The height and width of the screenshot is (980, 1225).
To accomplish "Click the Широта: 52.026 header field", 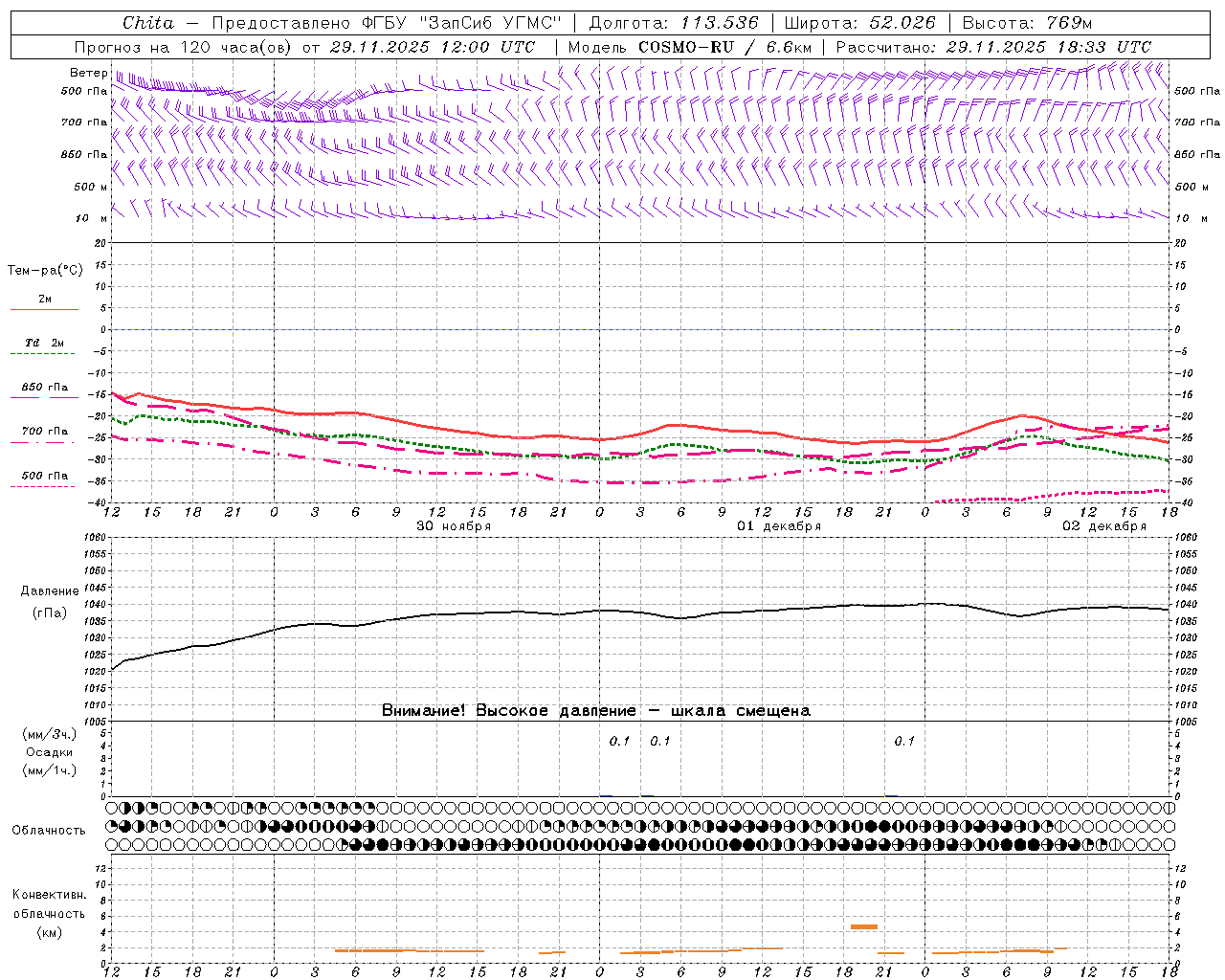I will (x=860, y=23).
